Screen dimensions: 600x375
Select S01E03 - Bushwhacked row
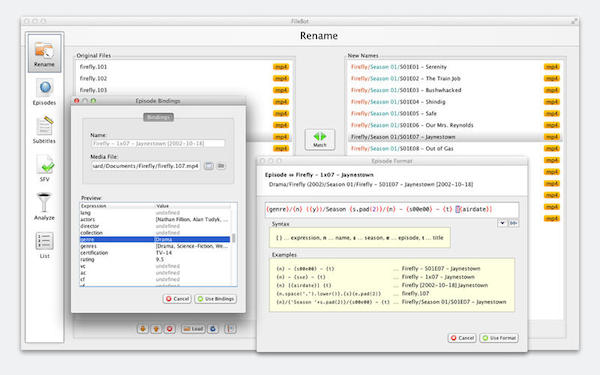455,90
